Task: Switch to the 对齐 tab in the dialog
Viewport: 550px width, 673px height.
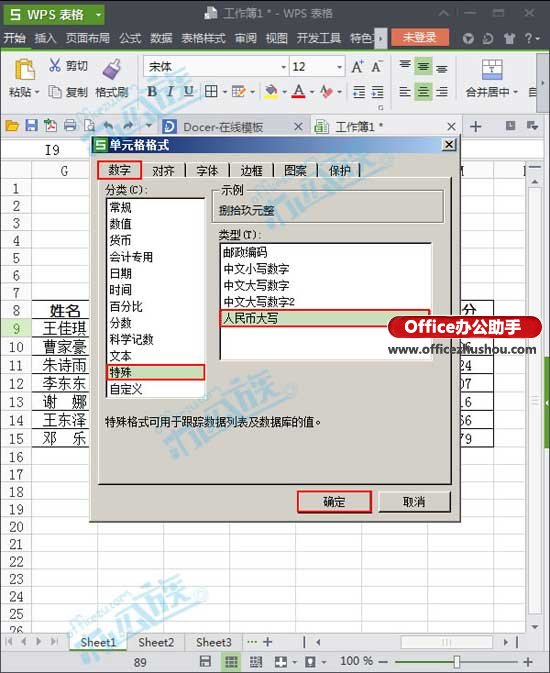Action: click(163, 171)
